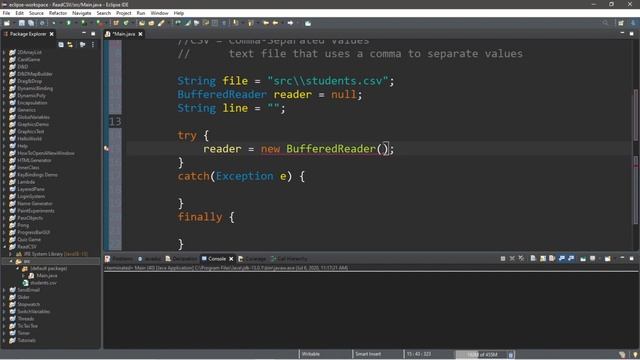
Task: Expand the CardGame project
Action: pos(4,60)
